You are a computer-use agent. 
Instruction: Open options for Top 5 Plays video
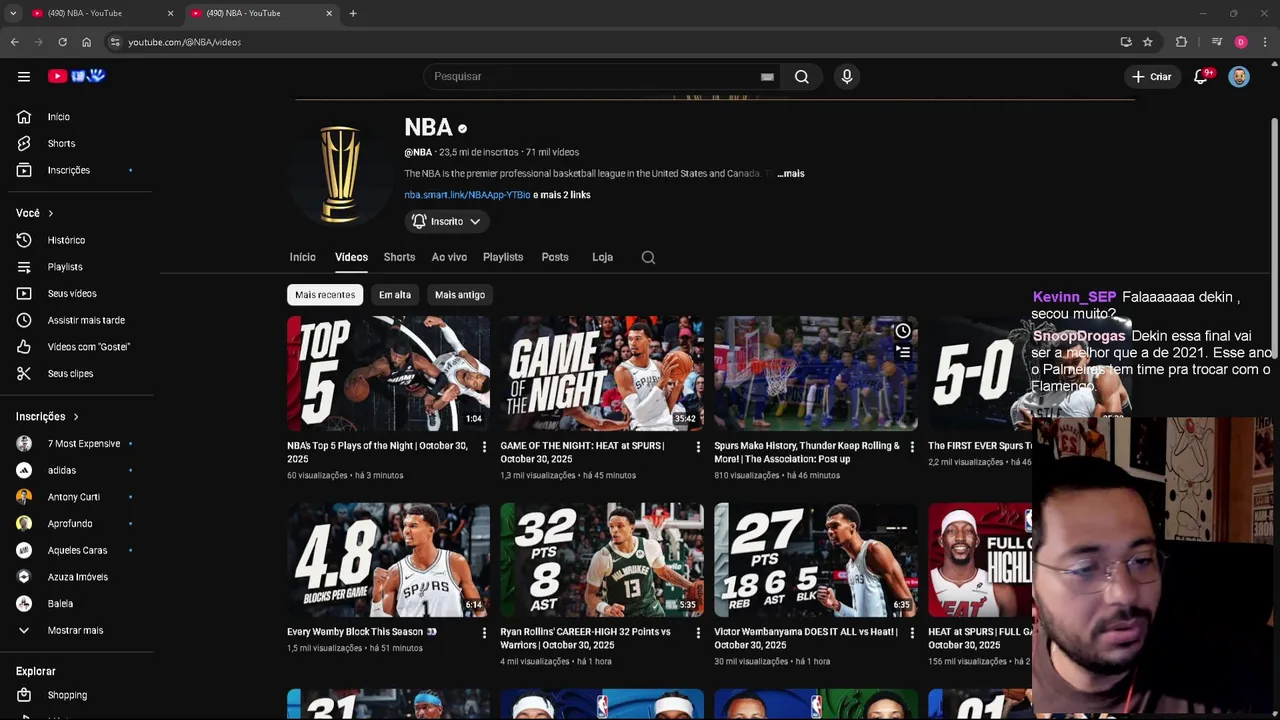point(484,446)
